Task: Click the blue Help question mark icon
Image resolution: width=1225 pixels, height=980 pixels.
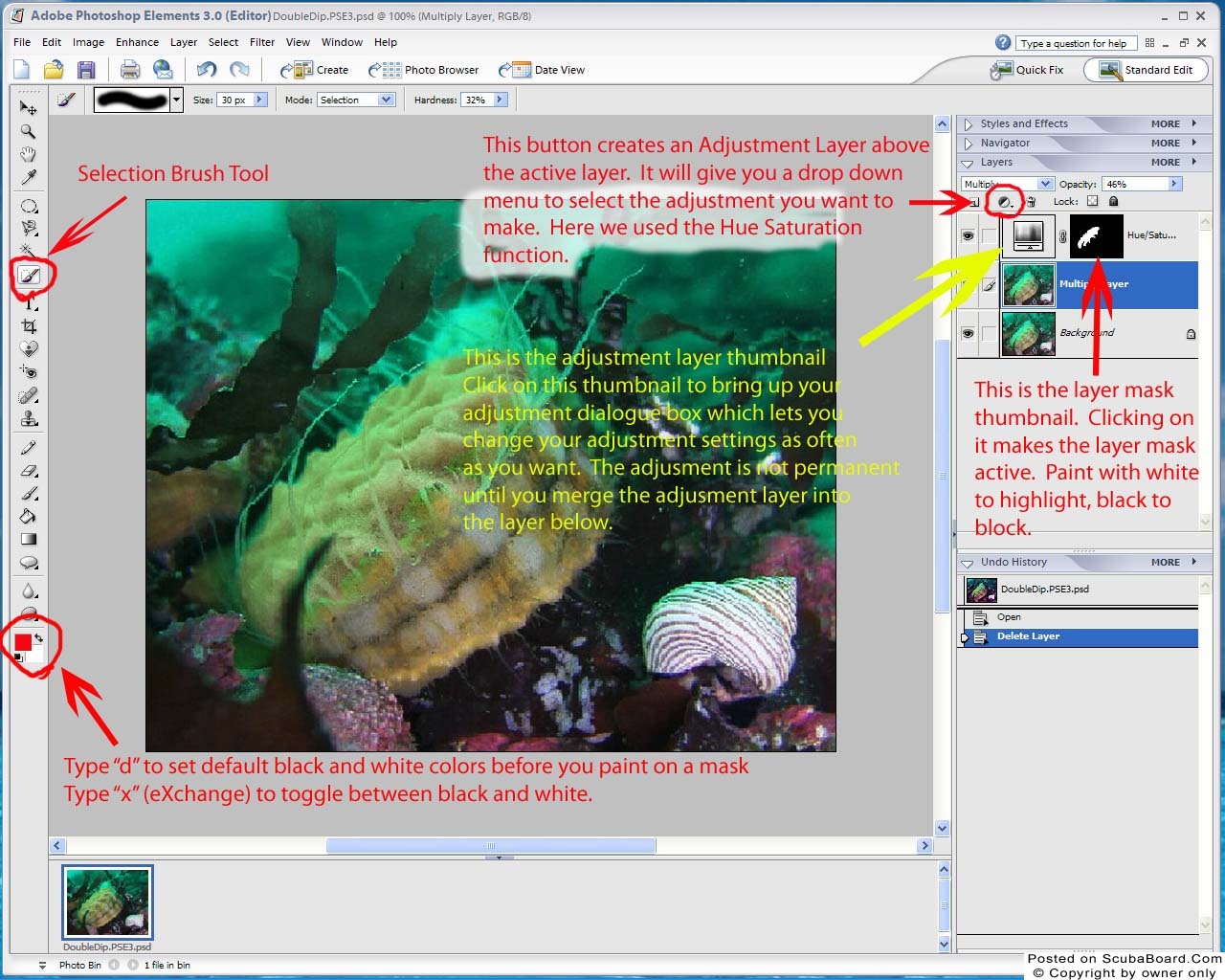Action: (x=1003, y=42)
